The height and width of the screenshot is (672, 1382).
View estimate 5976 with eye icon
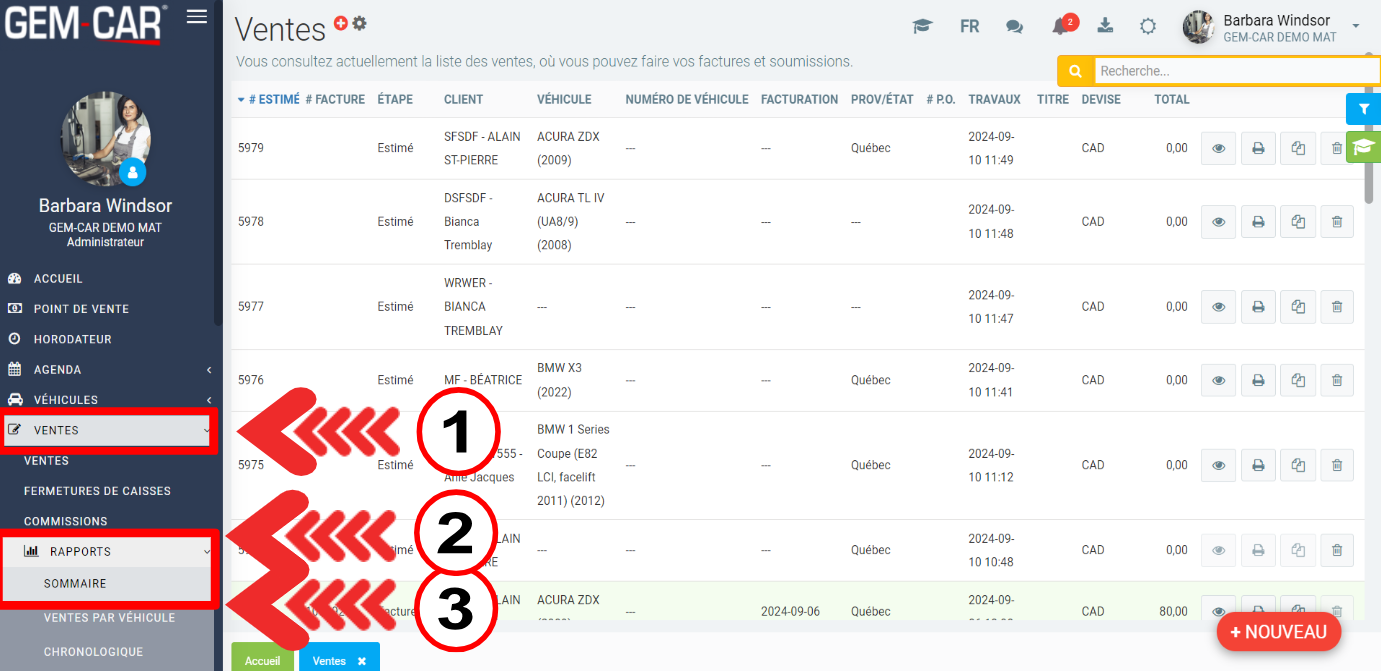pyautogui.click(x=1218, y=380)
